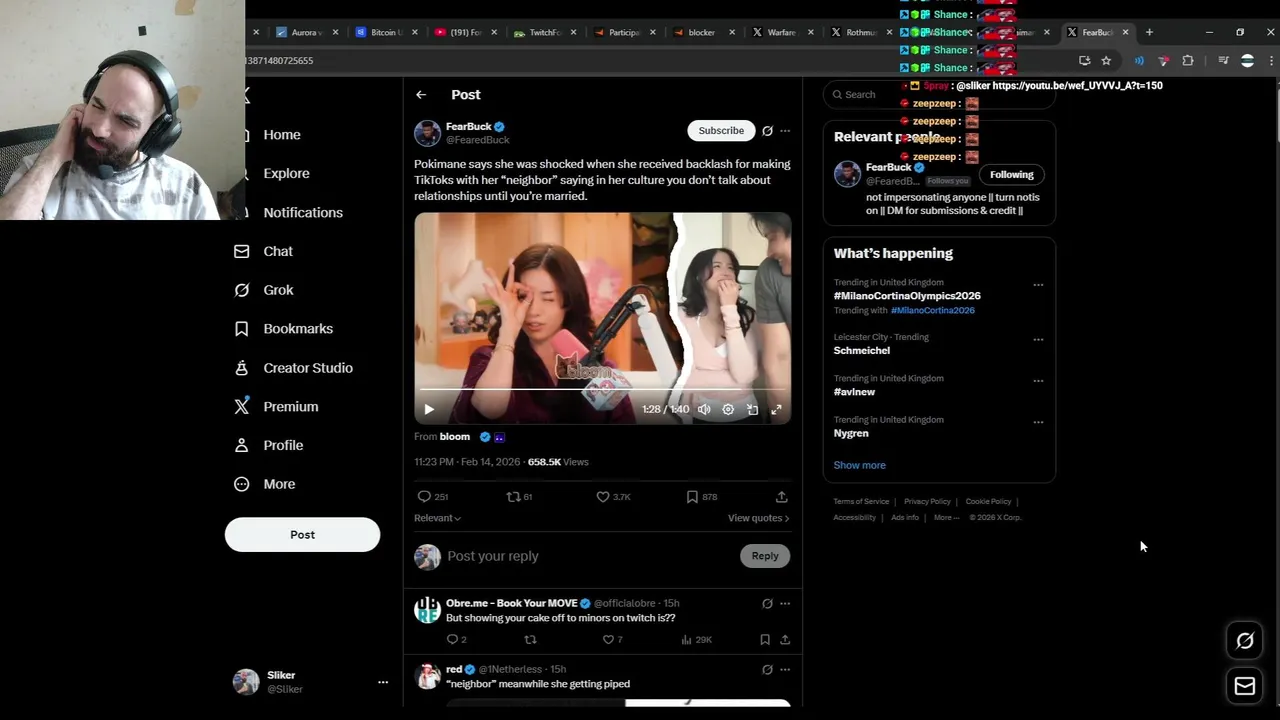This screenshot has height=720, width=1280.
Task: Share the Obre.me comment
Action: (x=785, y=640)
